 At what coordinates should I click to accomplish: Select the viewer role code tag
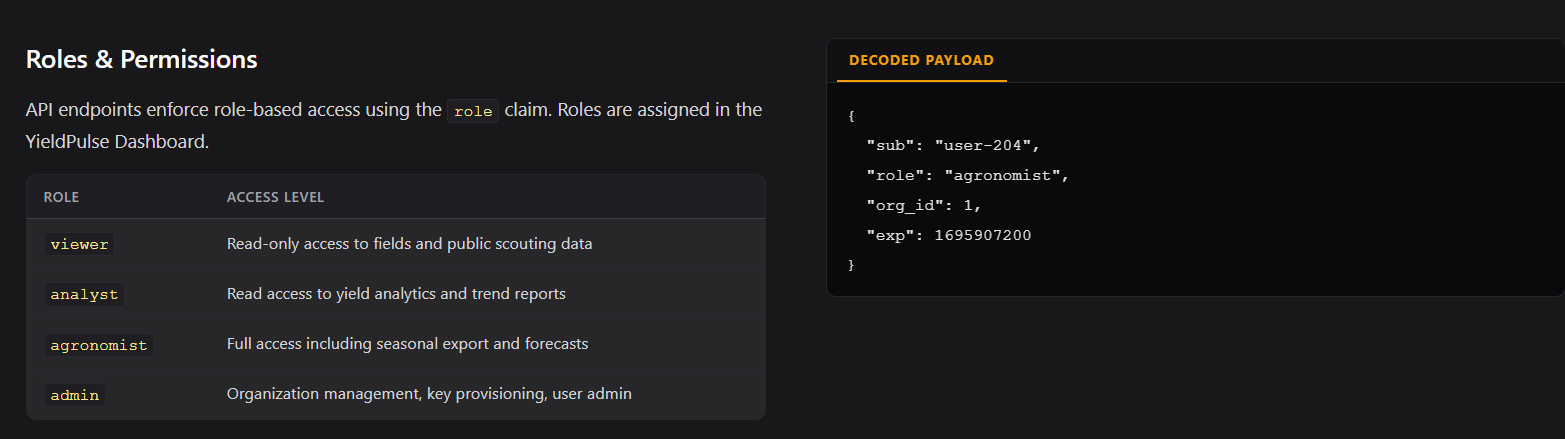(79, 244)
